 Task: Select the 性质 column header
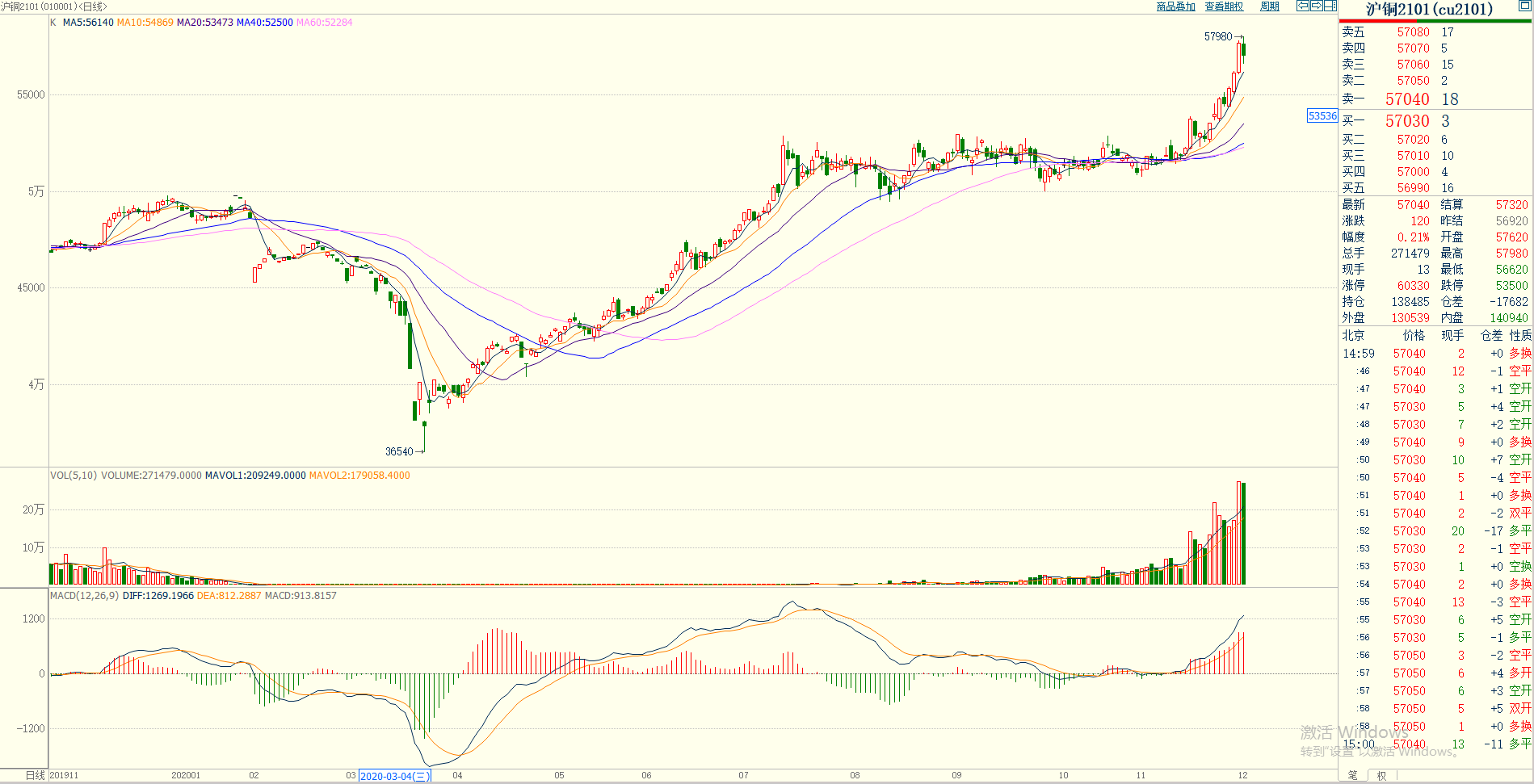(x=1520, y=335)
